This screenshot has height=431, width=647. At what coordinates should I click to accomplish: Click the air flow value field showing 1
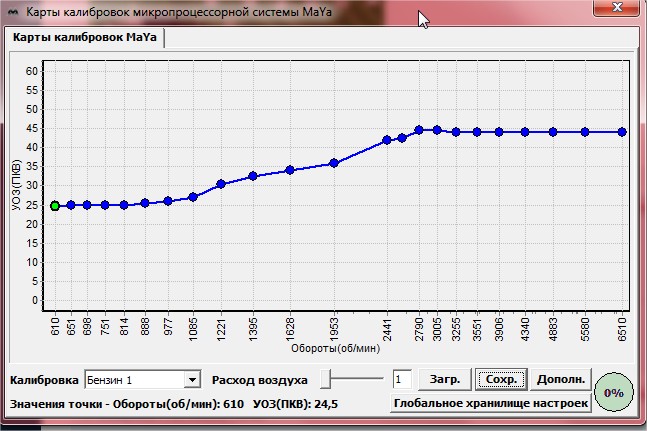401,380
